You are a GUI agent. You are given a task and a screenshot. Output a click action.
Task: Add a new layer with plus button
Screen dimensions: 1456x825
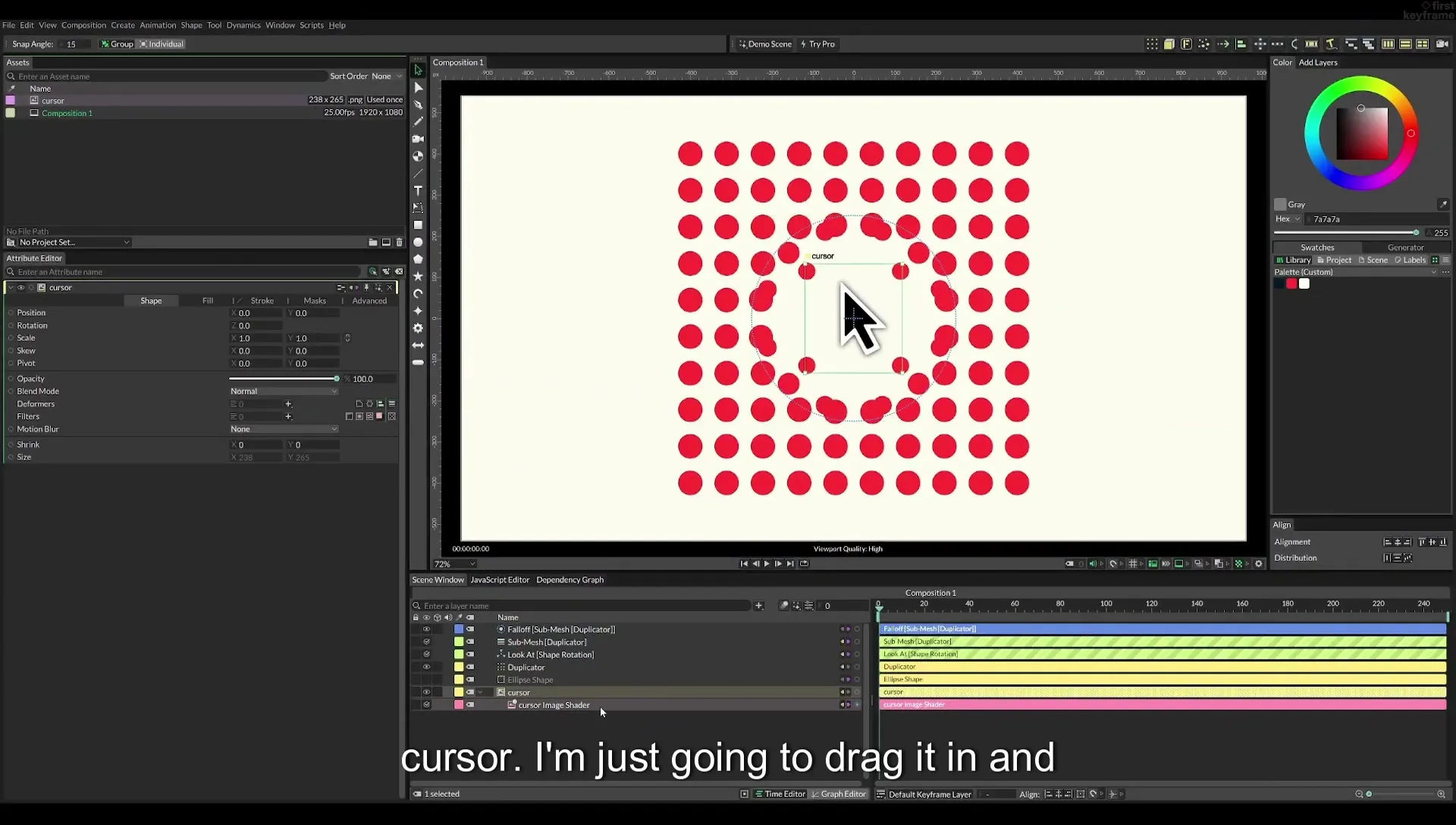758,606
